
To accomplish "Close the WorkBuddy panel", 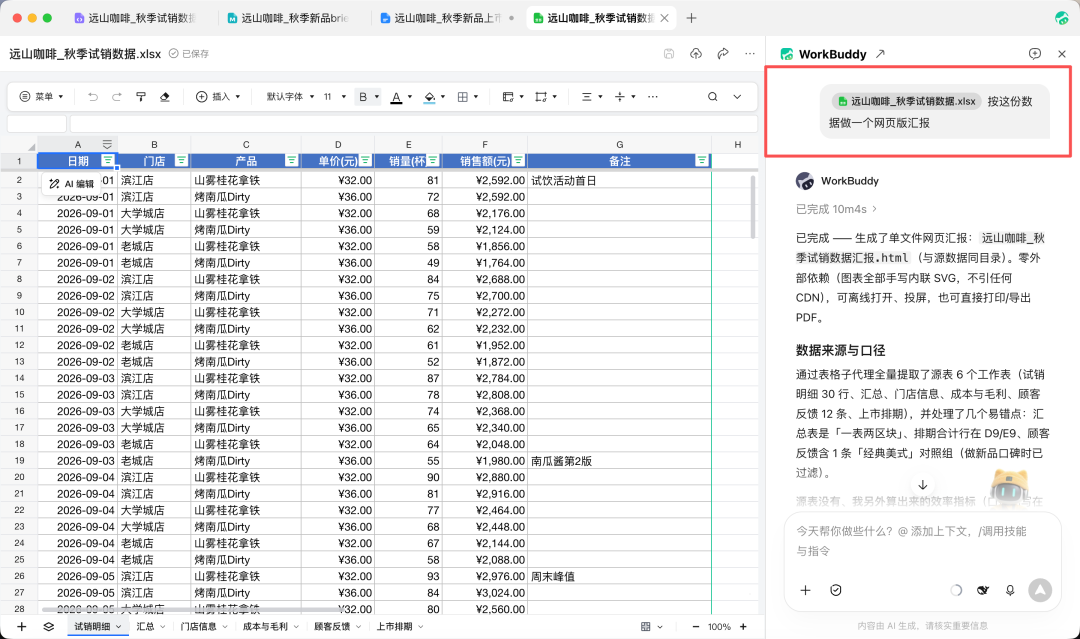I will [1061, 54].
